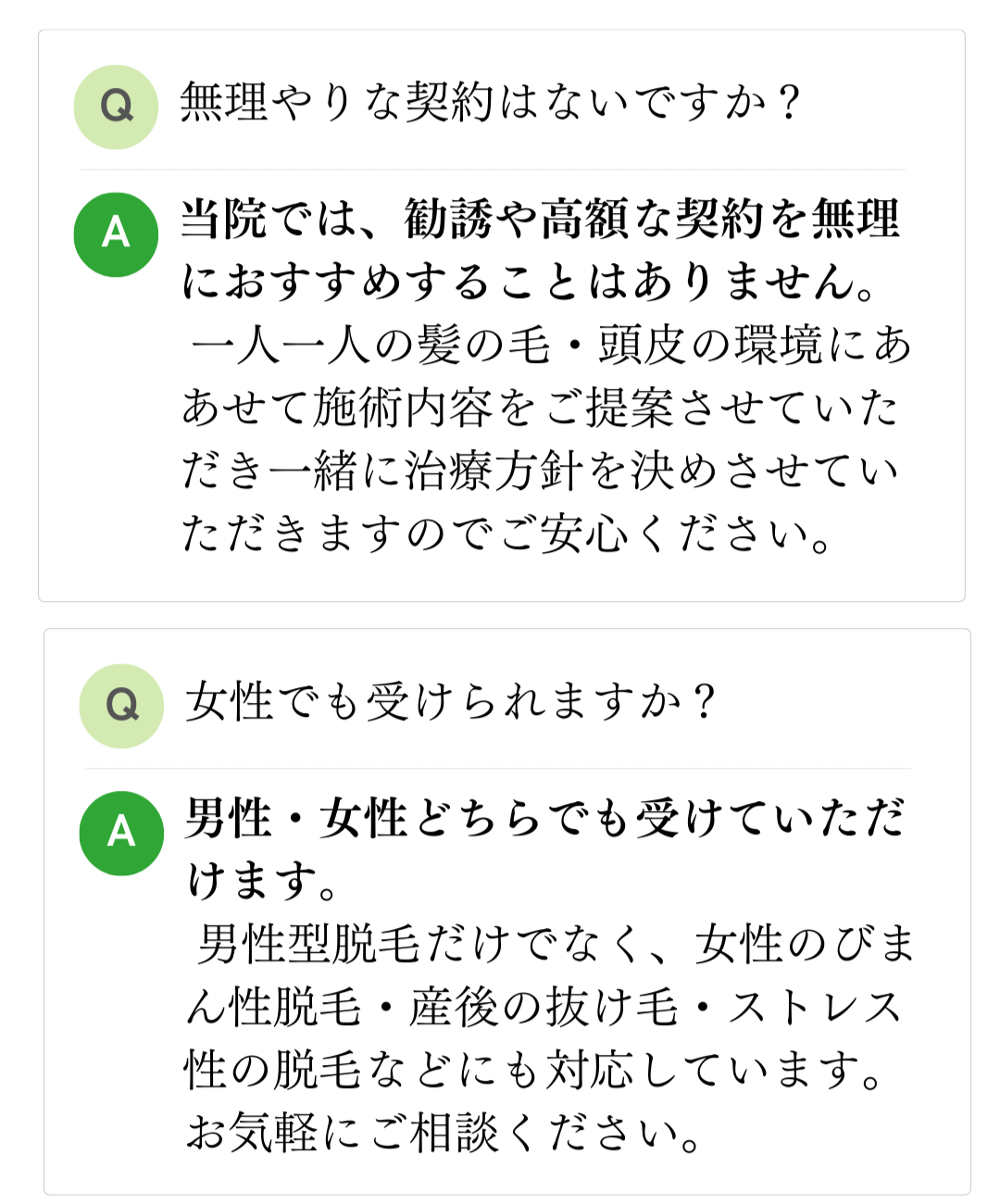Click the line 男性型脱毛だけでなく、女性のびま
Screen dimensions: 1000x1204
[x=556, y=944]
